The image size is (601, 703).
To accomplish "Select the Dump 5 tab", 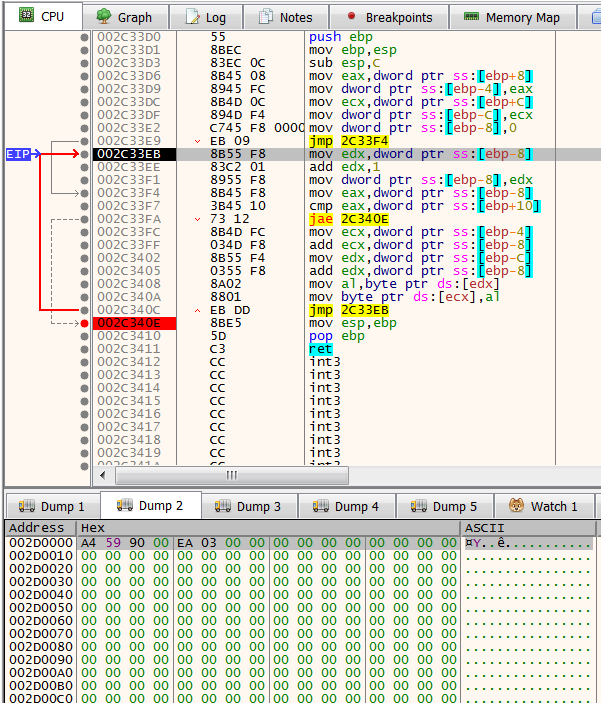I will coord(445,506).
